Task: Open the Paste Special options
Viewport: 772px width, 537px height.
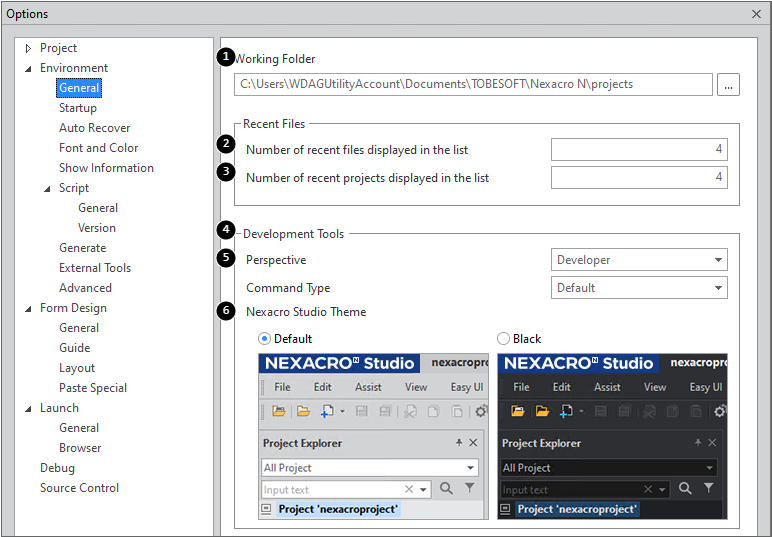Action: coord(92,388)
